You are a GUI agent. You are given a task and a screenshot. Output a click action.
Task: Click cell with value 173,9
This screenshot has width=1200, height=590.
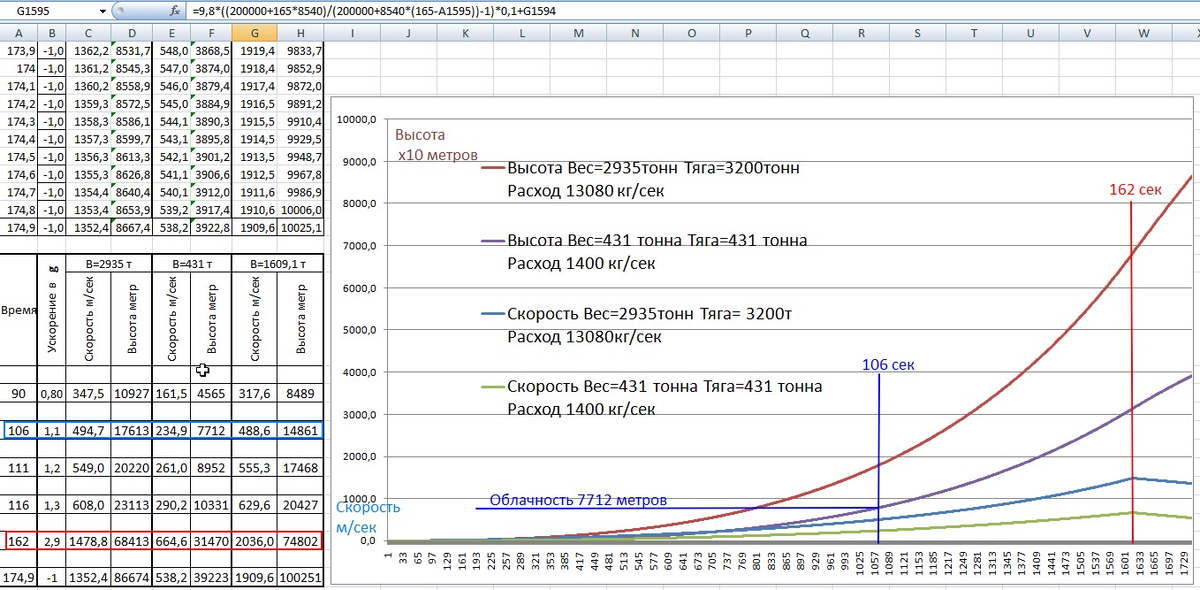click(x=19, y=50)
